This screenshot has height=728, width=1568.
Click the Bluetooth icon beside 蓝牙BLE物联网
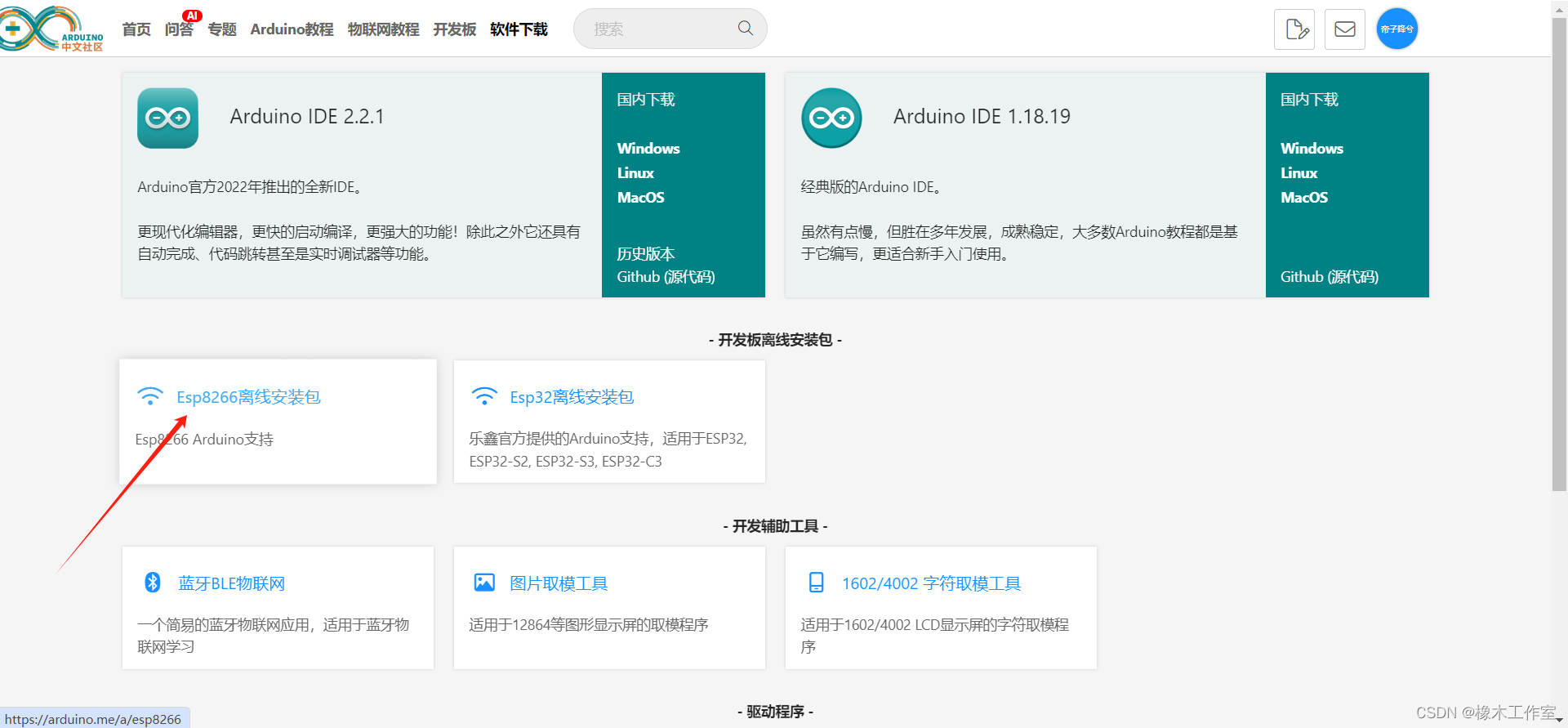[153, 582]
